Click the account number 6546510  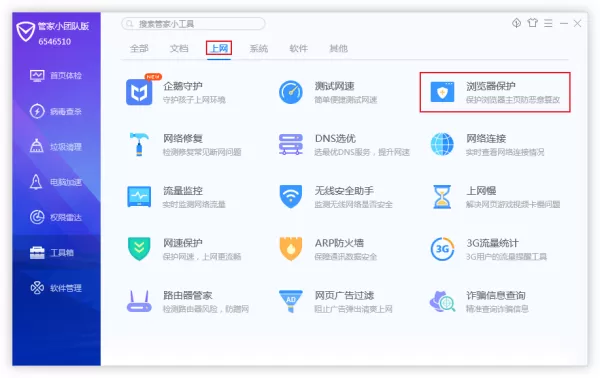point(55,41)
